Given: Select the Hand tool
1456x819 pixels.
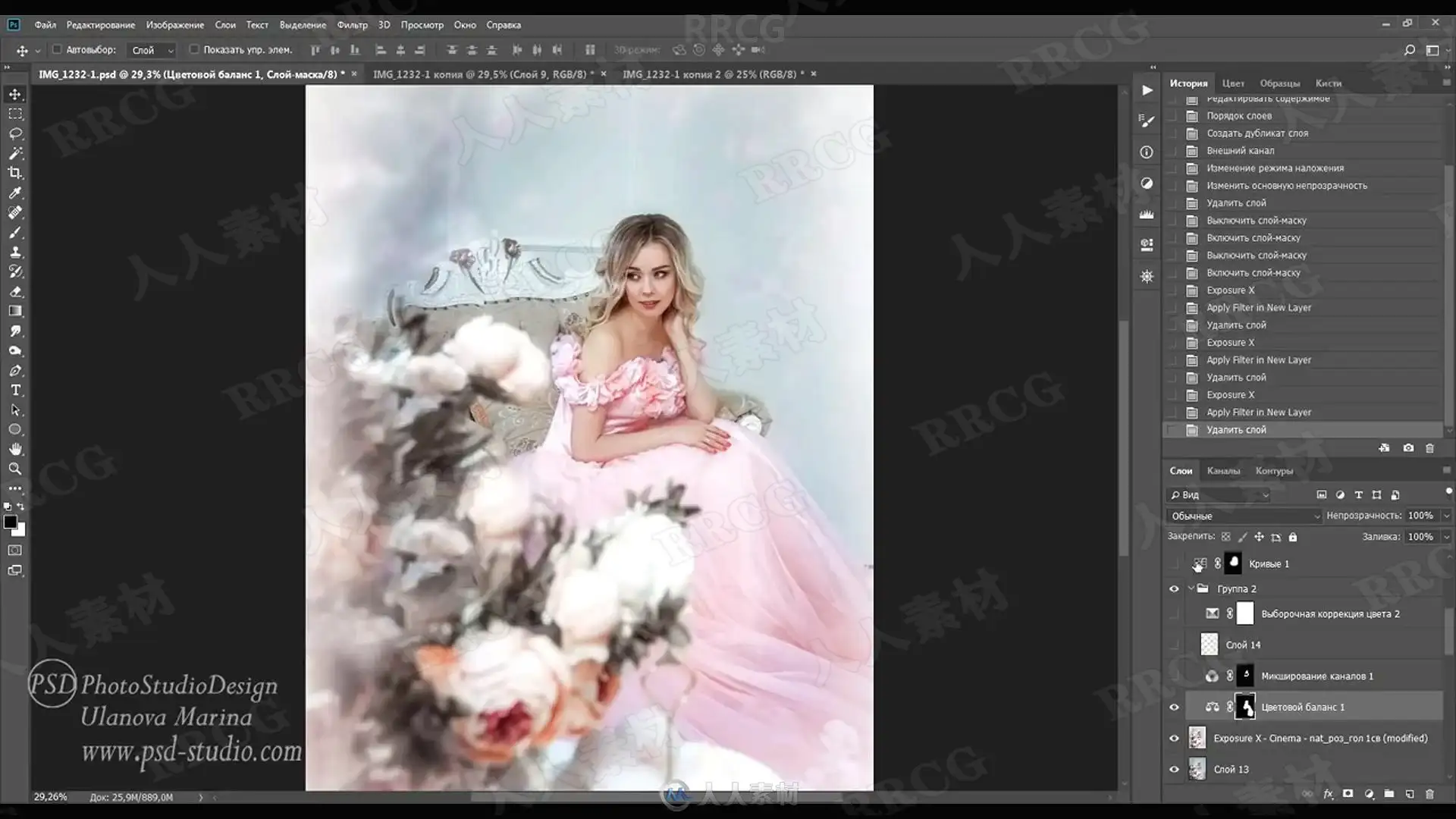Looking at the screenshot, I should pyautogui.click(x=15, y=449).
